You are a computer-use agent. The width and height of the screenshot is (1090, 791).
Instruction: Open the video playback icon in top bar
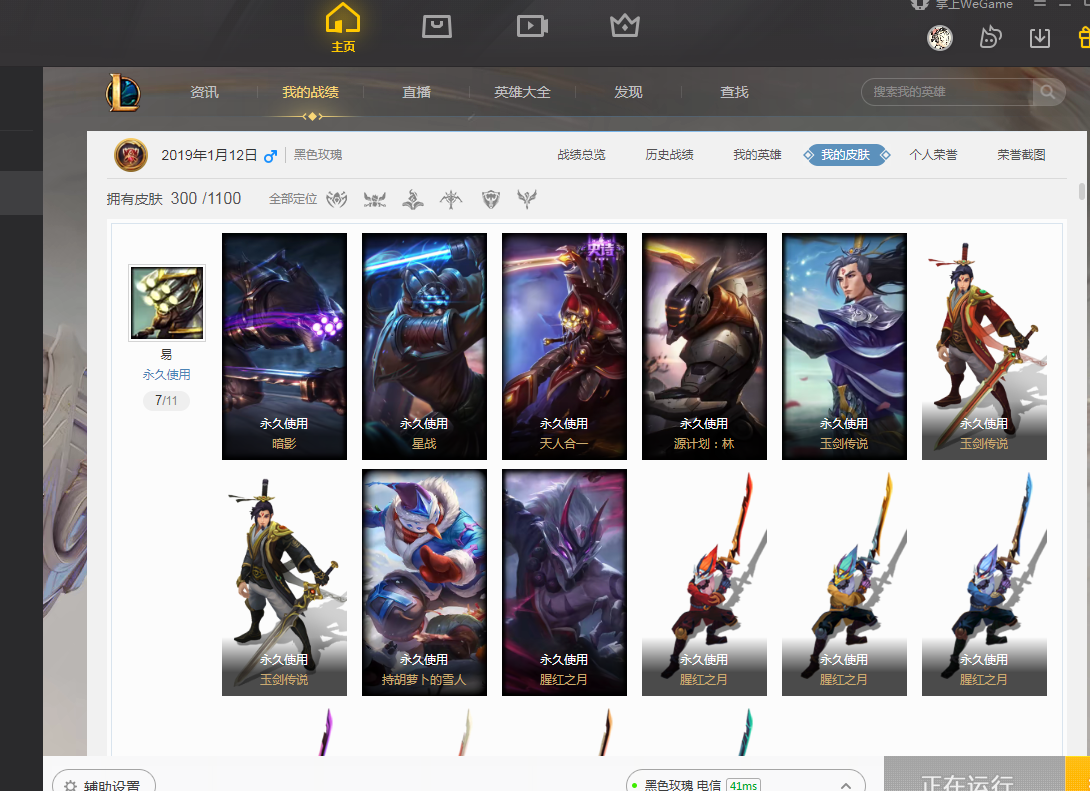click(x=532, y=26)
